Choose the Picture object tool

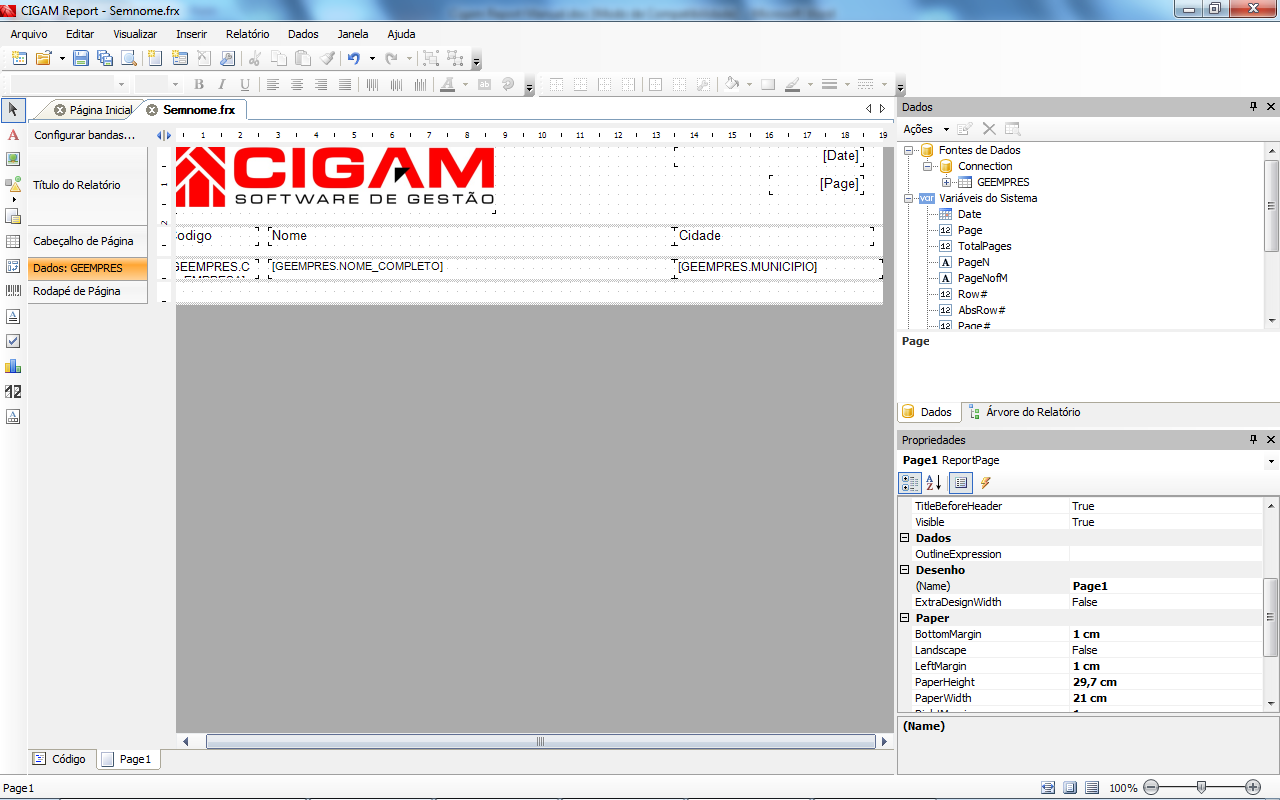[13, 159]
